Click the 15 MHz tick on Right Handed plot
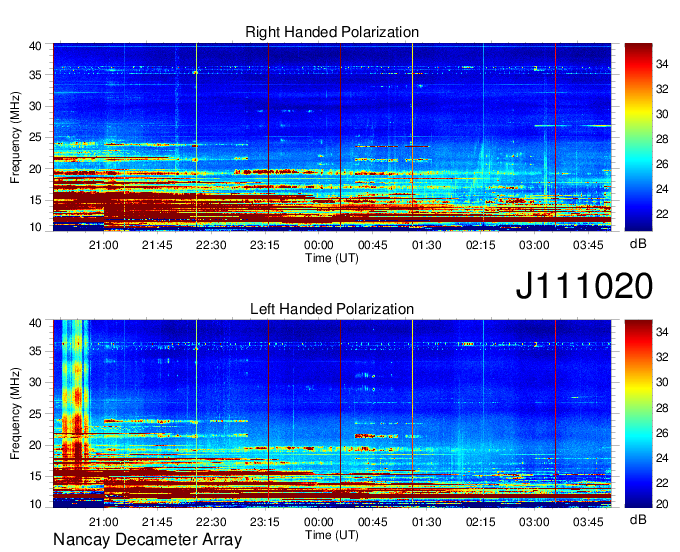The image size is (680, 552). (35, 200)
